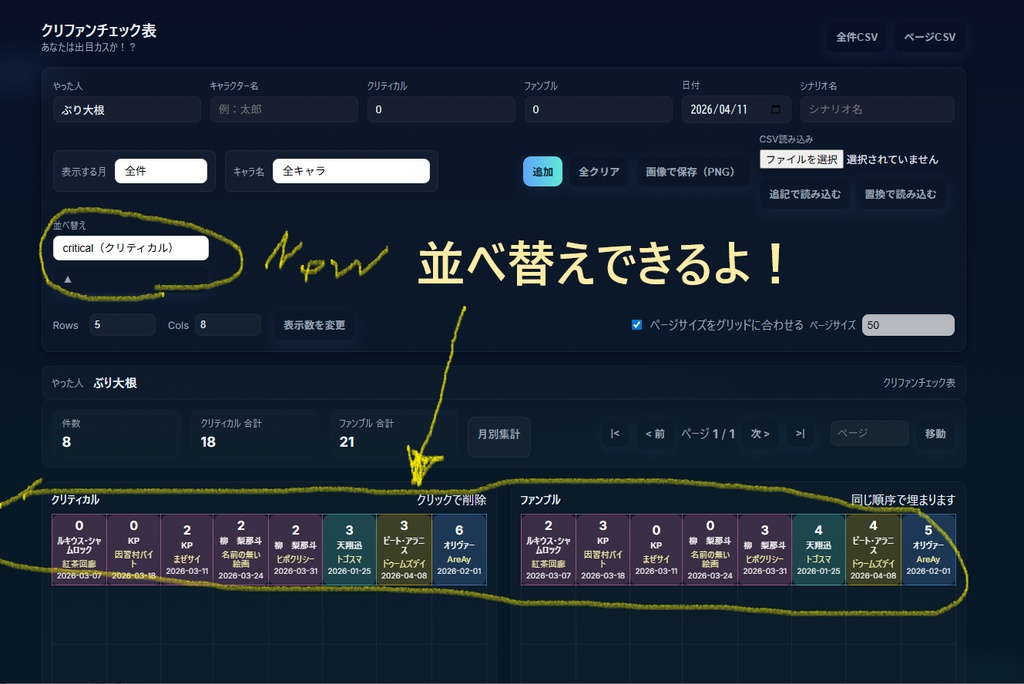Click the 次 > next page button

[x=760, y=434]
